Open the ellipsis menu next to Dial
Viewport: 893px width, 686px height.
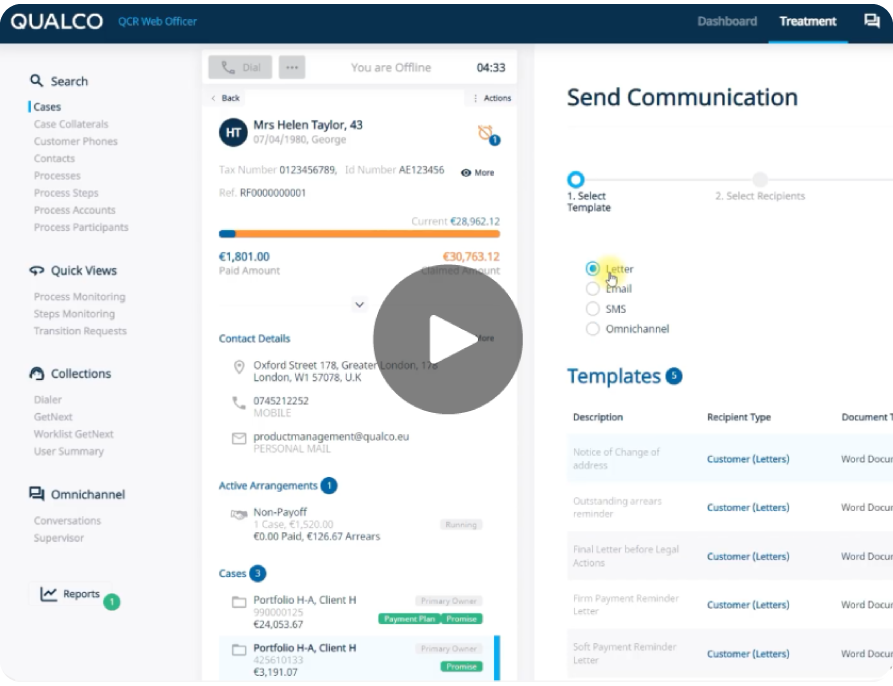pyautogui.click(x=290, y=67)
